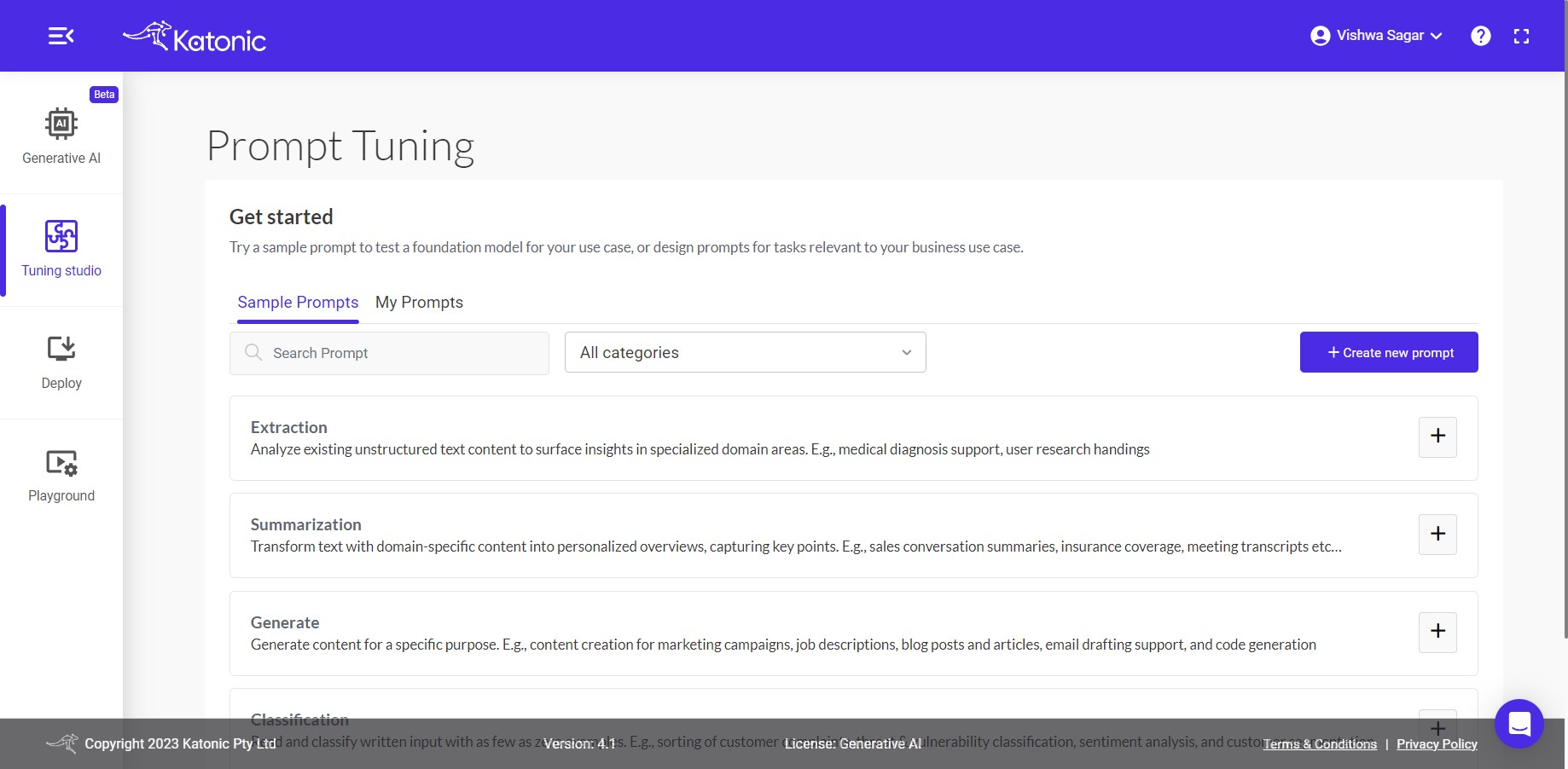Collapse the sidebar with the hamburger icon
This screenshot has width=1568, height=769.
click(61, 36)
